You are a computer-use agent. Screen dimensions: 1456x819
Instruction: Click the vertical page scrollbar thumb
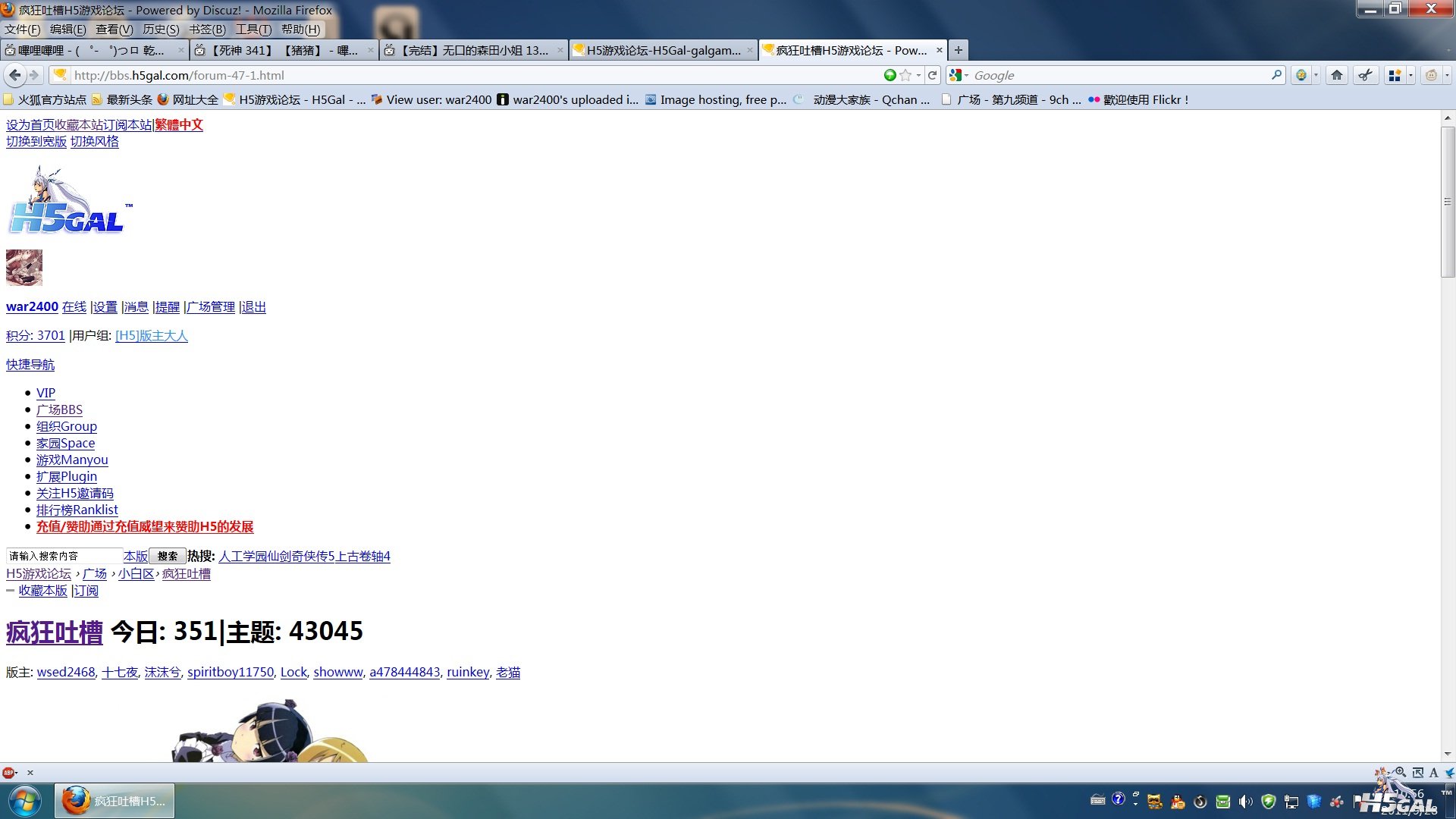point(1448,201)
